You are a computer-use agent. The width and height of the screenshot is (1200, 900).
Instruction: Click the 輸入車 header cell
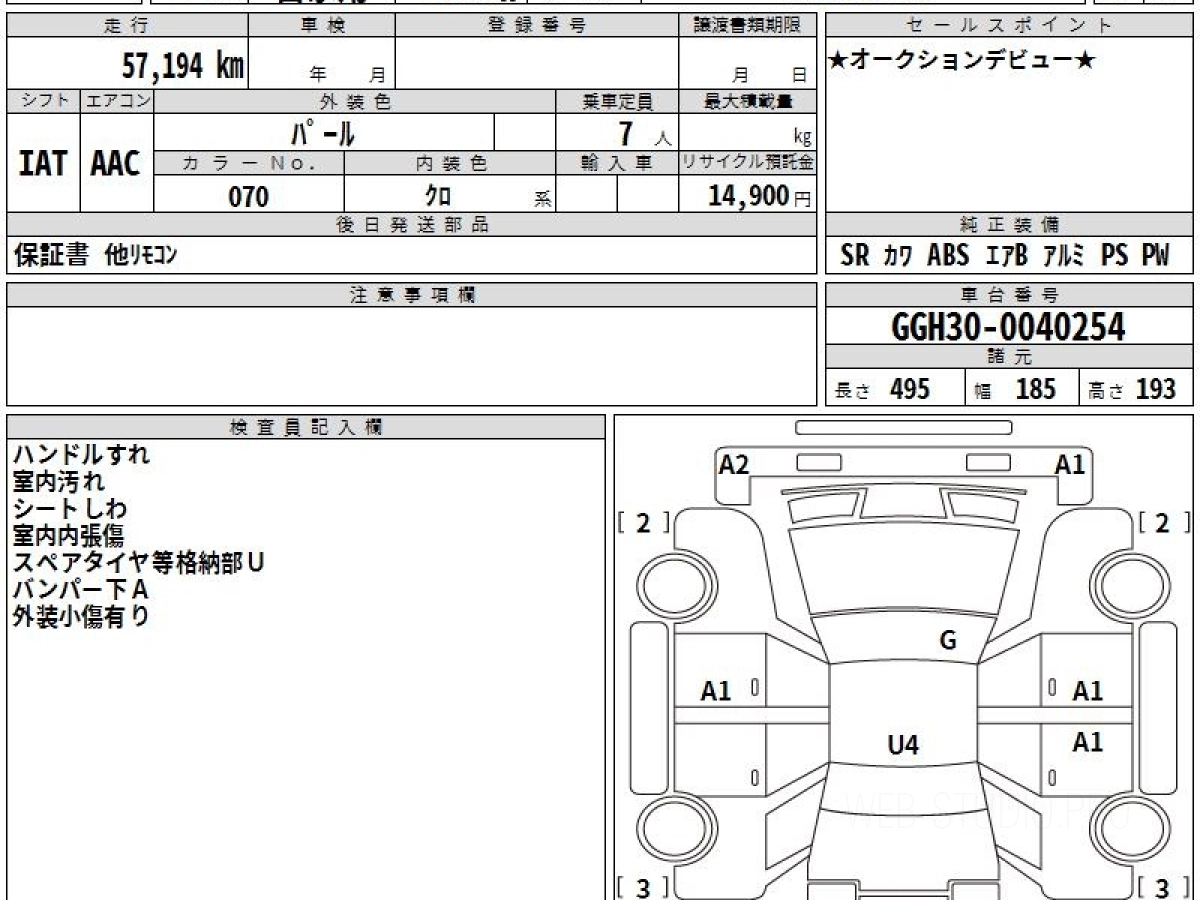pos(618,164)
